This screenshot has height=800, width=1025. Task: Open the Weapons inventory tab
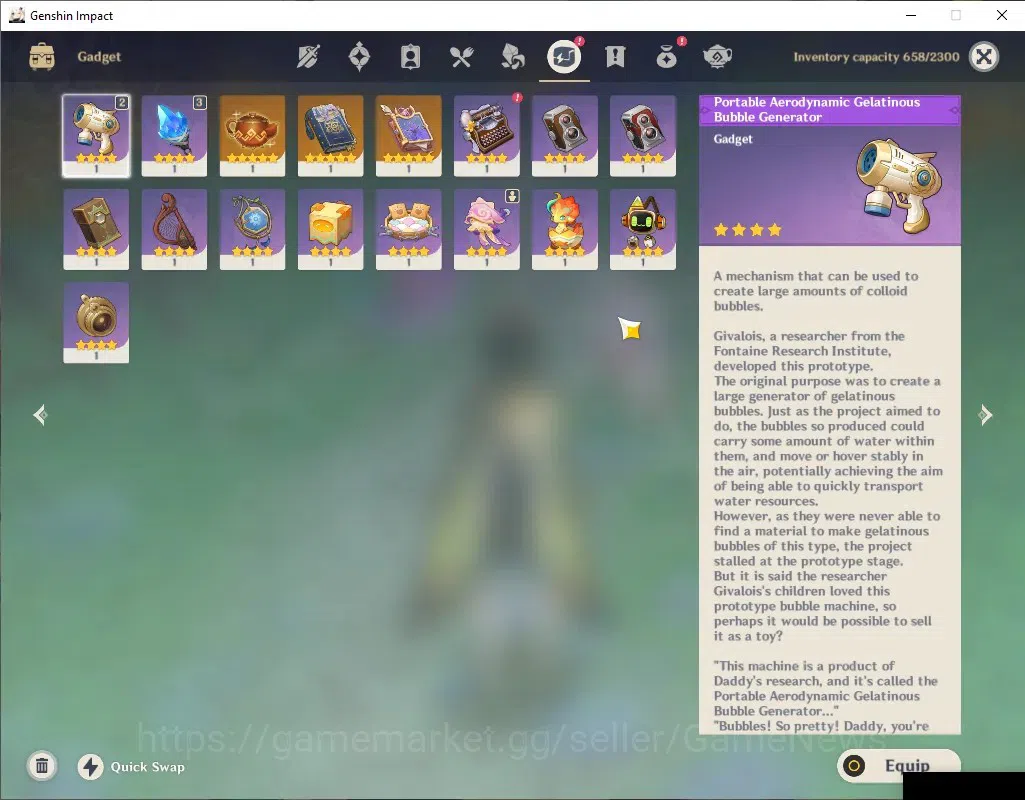(x=309, y=57)
